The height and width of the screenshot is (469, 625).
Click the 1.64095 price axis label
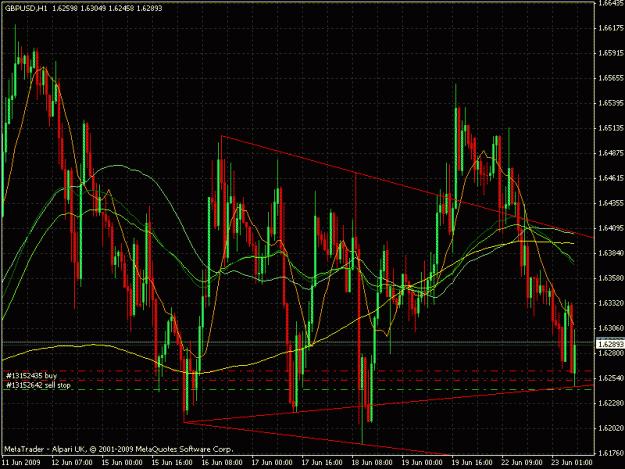coord(611,228)
